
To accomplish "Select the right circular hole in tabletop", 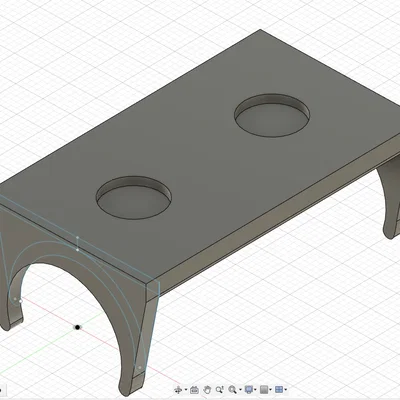I will click(x=272, y=115).
